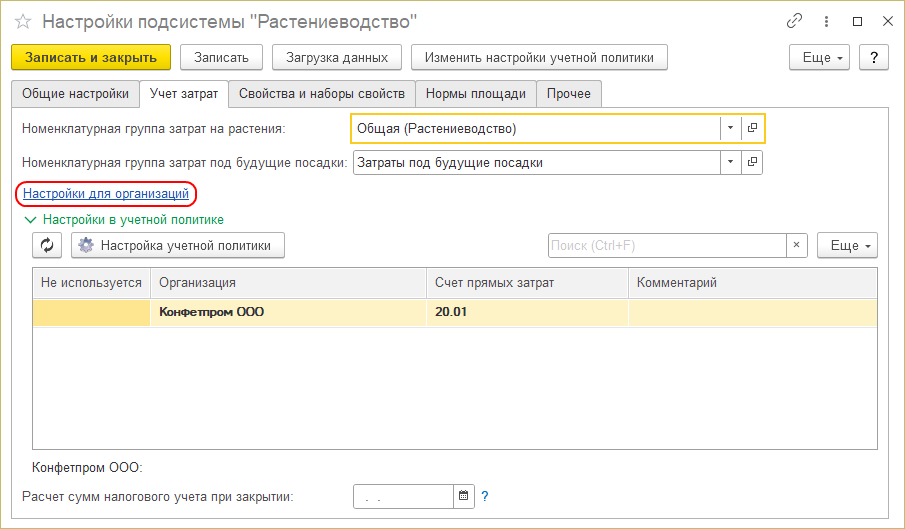Click 'Не используется' column header
This screenshot has height=529, width=905.
pos(91,283)
